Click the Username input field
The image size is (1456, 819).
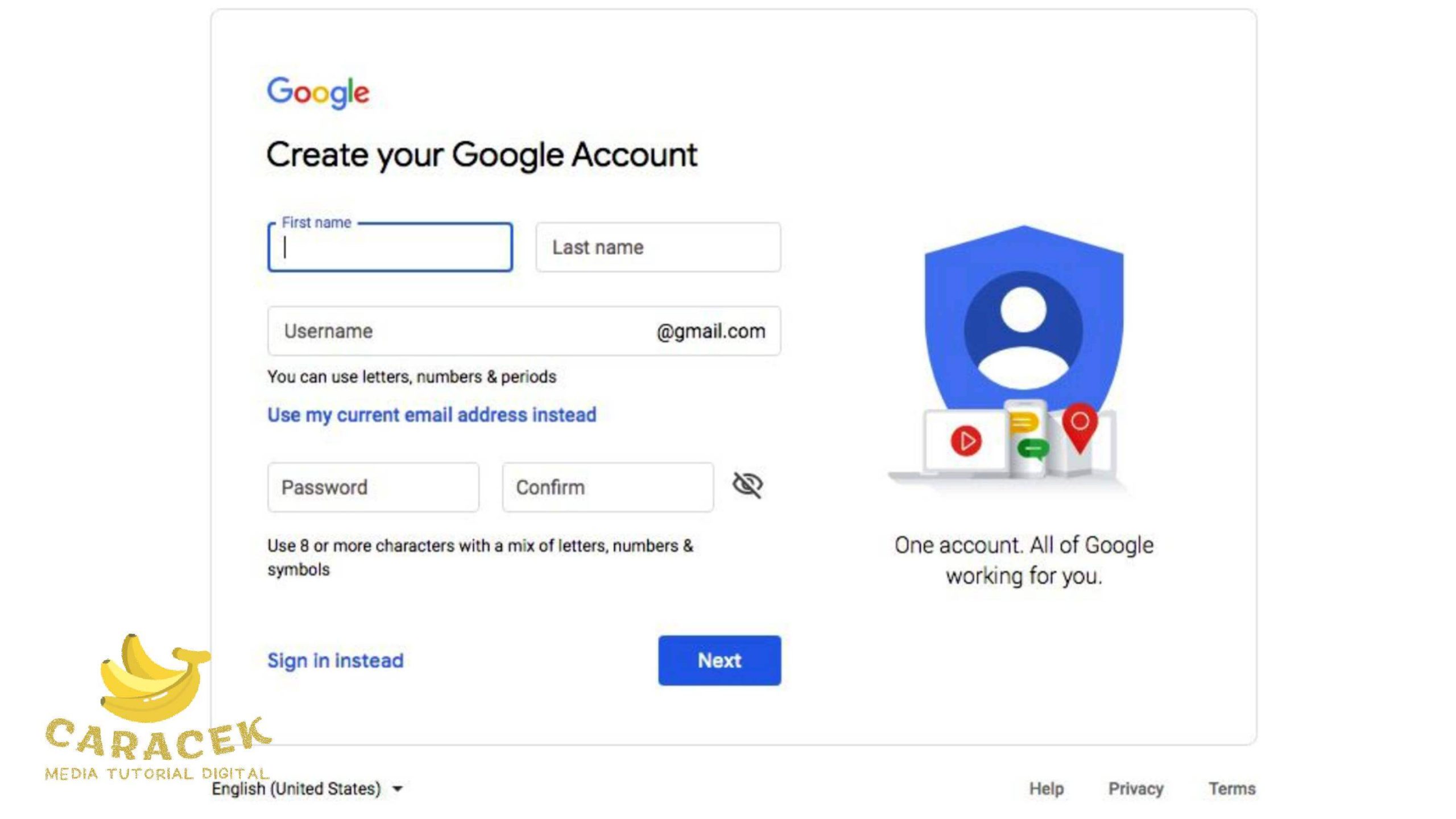tap(524, 330)
